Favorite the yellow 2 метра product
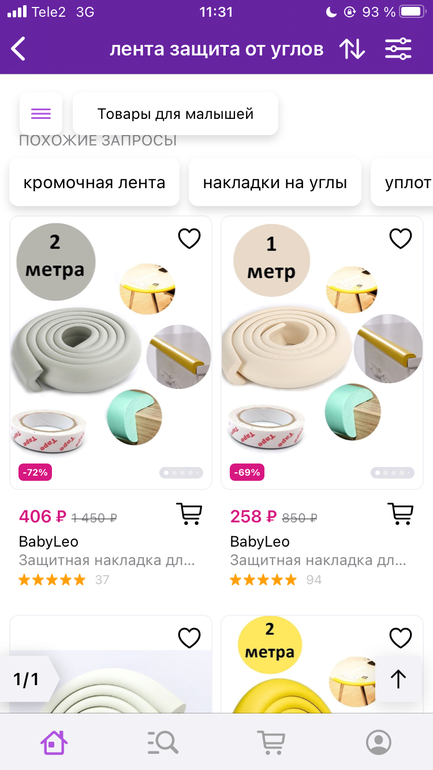Screen dimensions: 433x770 click(x=401, y=638)
